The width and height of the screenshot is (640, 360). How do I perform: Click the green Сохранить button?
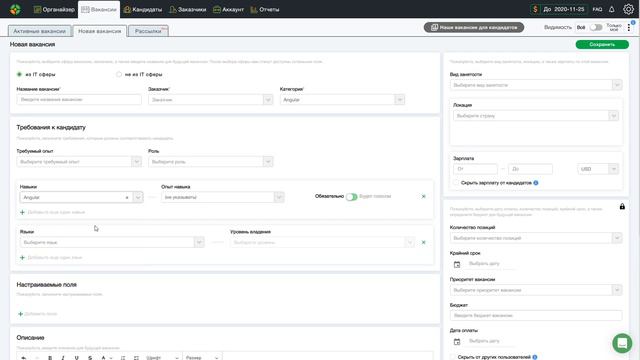coord(602,44)
